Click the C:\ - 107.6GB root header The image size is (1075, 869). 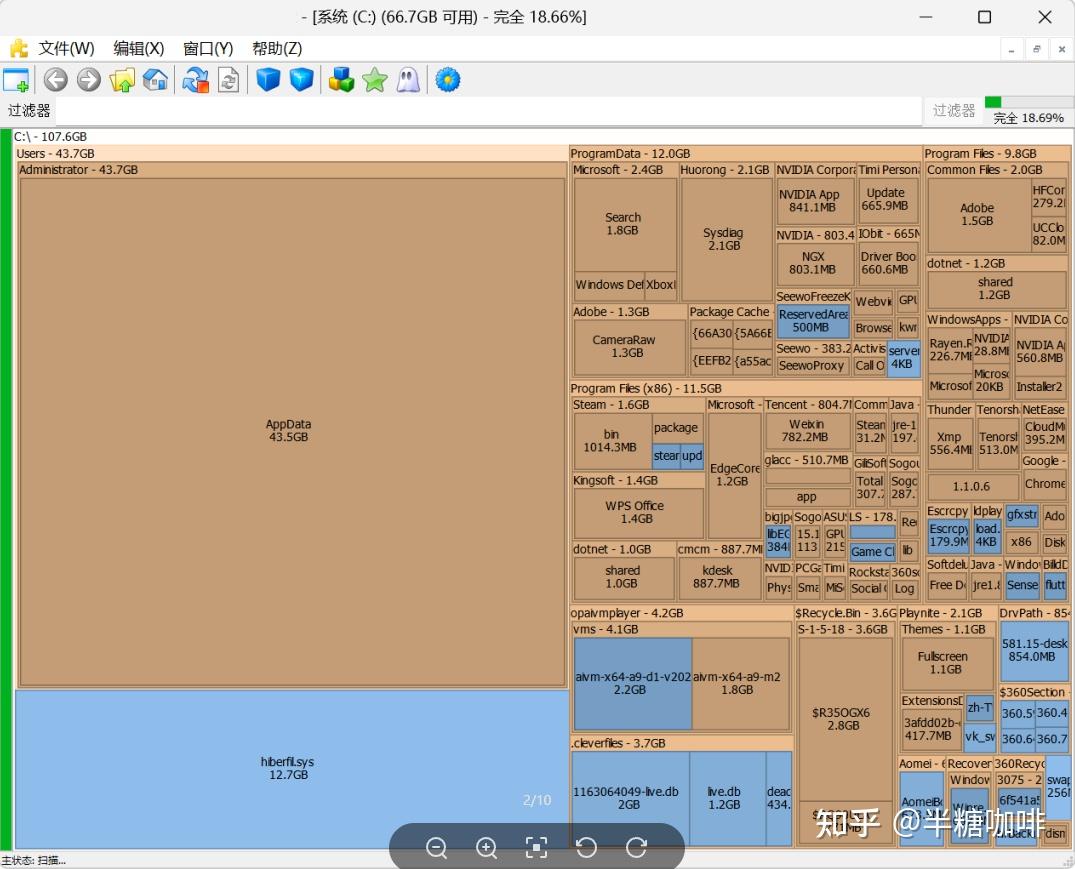51,136
